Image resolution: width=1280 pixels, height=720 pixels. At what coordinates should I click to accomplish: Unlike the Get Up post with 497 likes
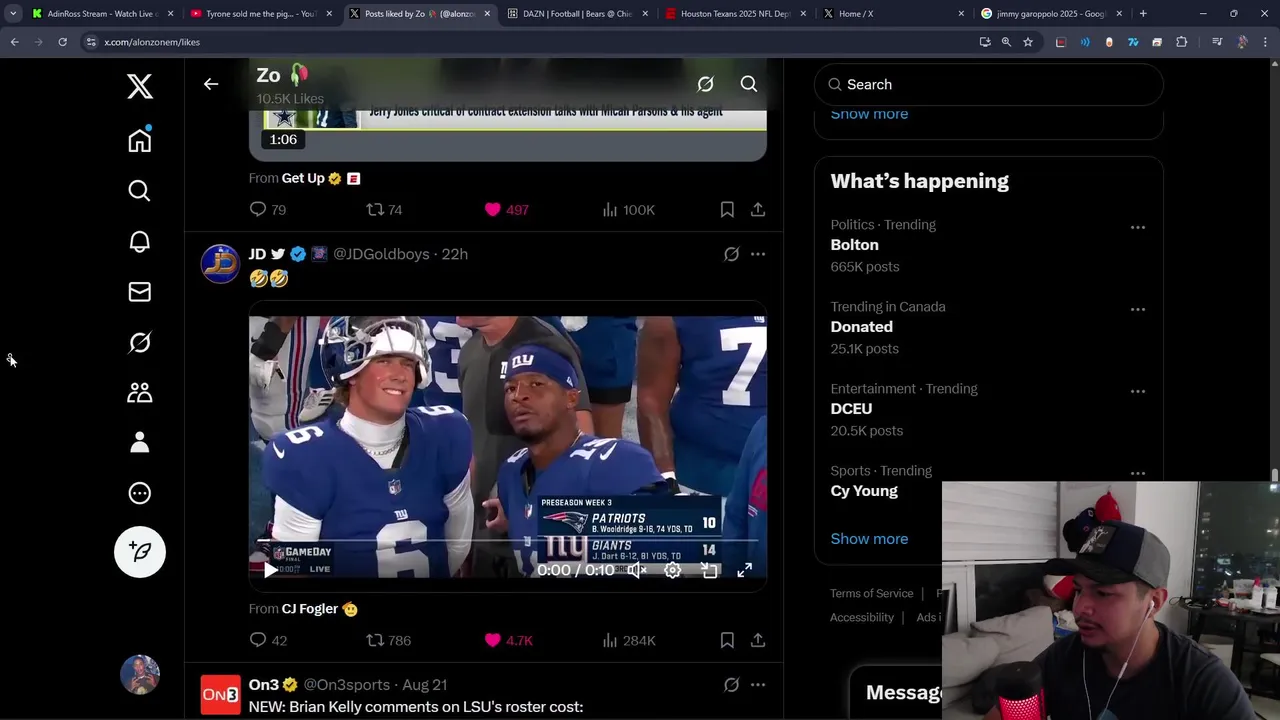pos(506,209)
